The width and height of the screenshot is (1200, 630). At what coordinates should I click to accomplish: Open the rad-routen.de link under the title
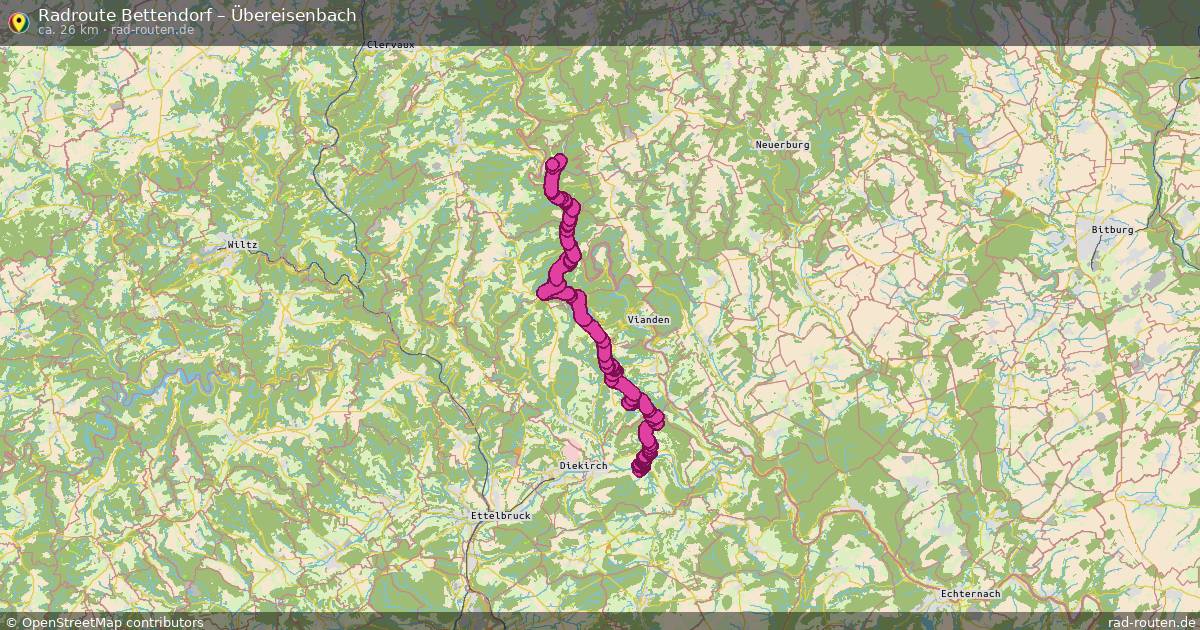[153, 30]
